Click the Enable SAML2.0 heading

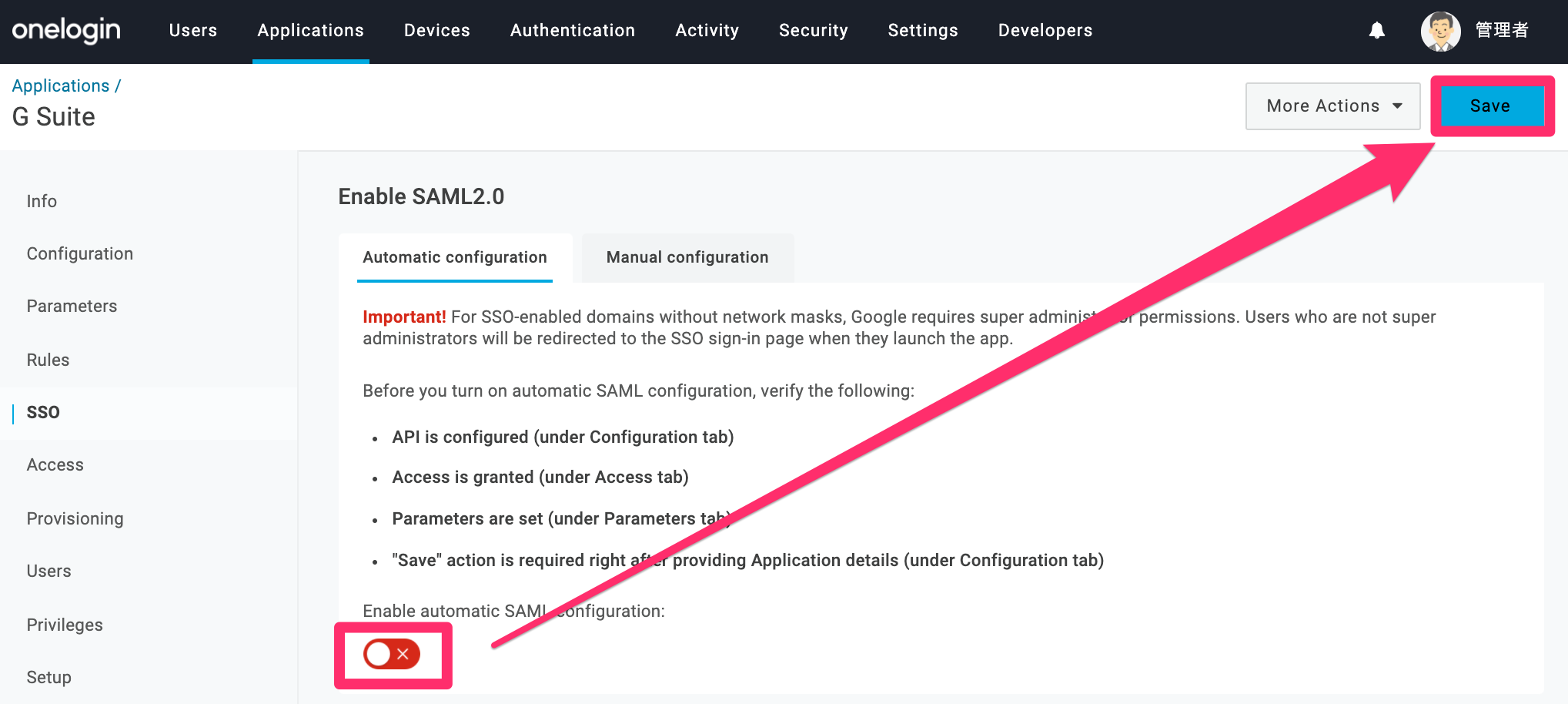pyautogui.click(x=421, y=196)
